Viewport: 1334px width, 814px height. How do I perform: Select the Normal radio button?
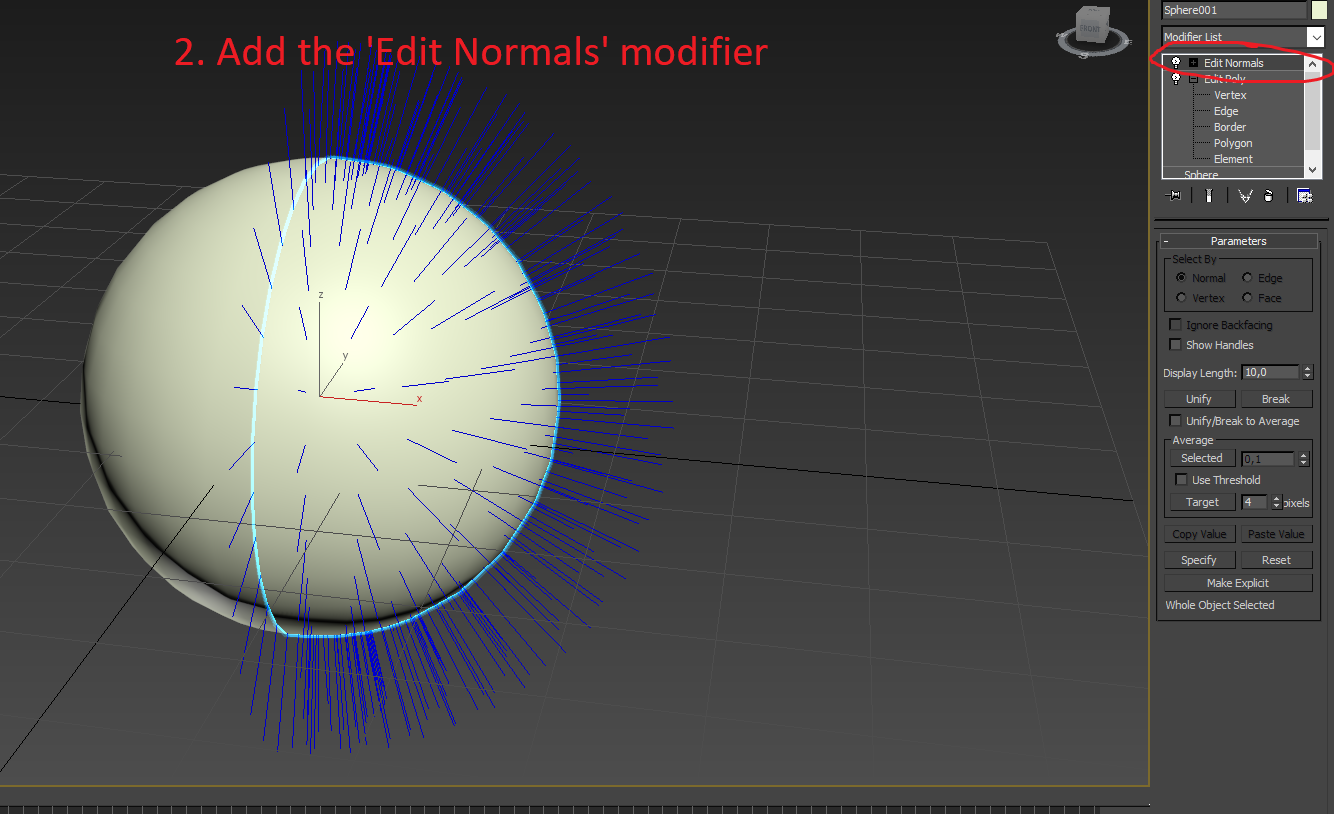tap(1182, 278)
